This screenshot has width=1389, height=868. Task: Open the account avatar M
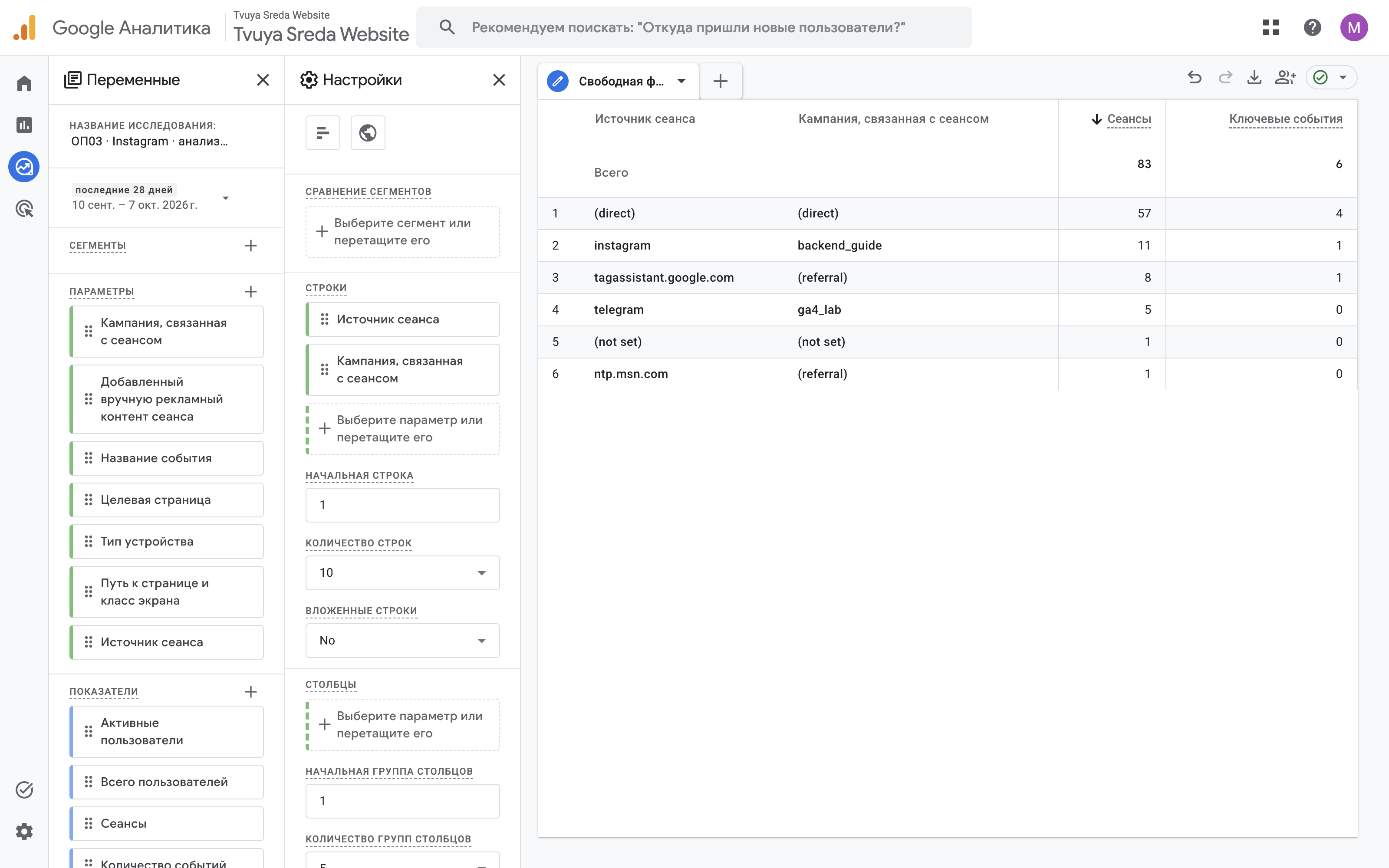tap(1354, 27)
